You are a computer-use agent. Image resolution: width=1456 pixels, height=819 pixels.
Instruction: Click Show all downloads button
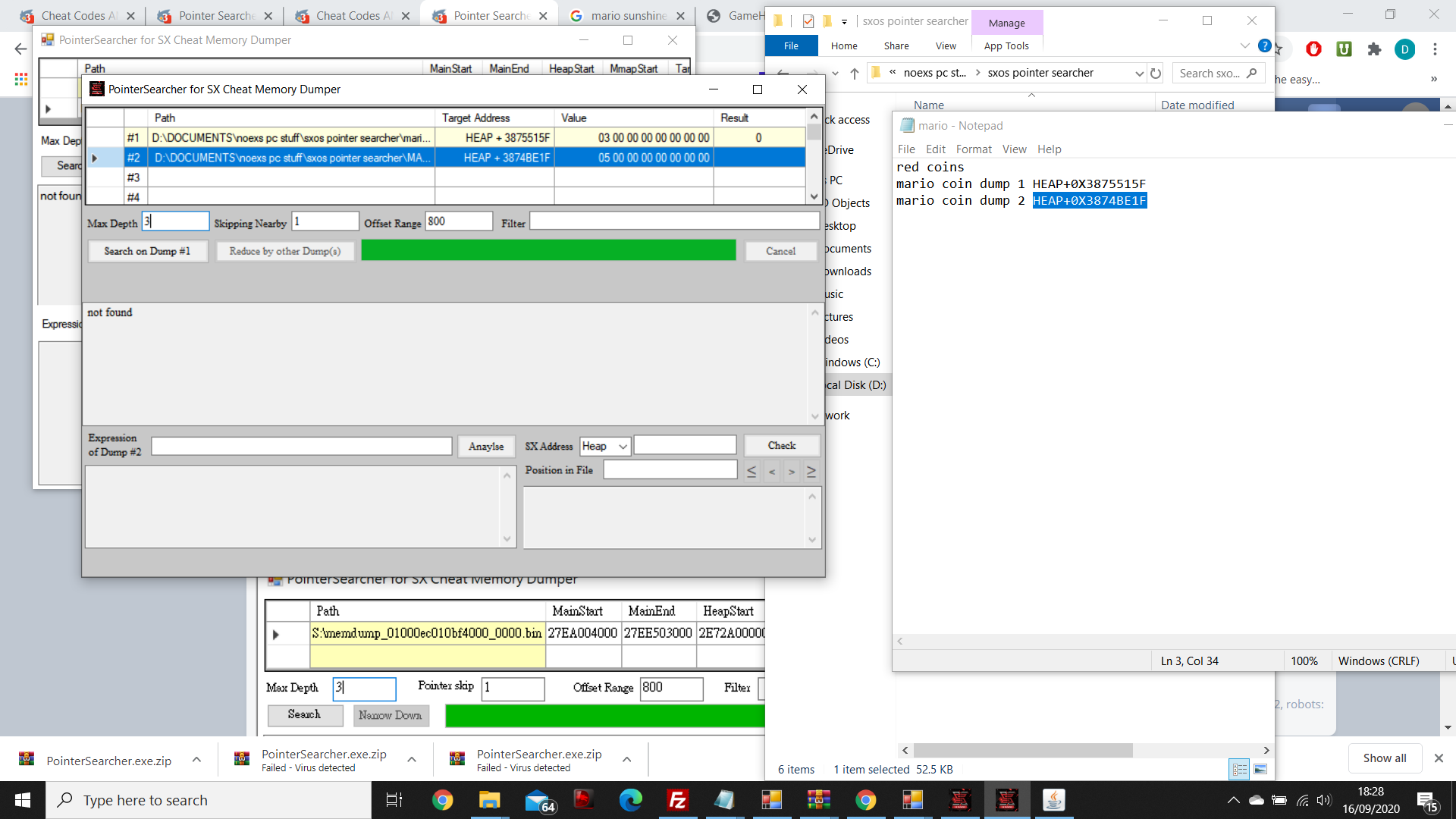1384,758
